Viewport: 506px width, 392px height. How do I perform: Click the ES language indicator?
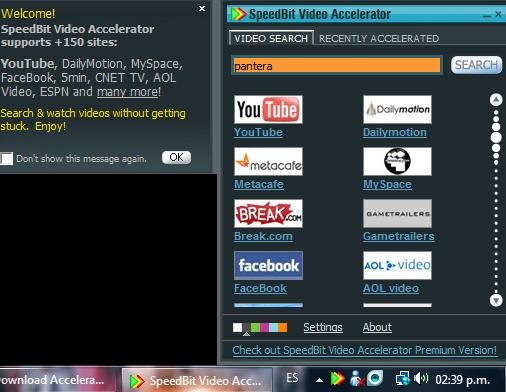click(292, 378)
